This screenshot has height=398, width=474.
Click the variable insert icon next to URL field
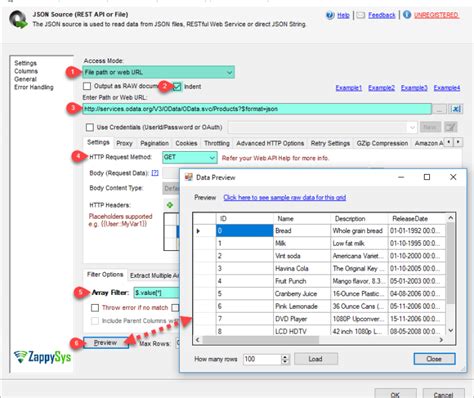[x=456, y=109]
